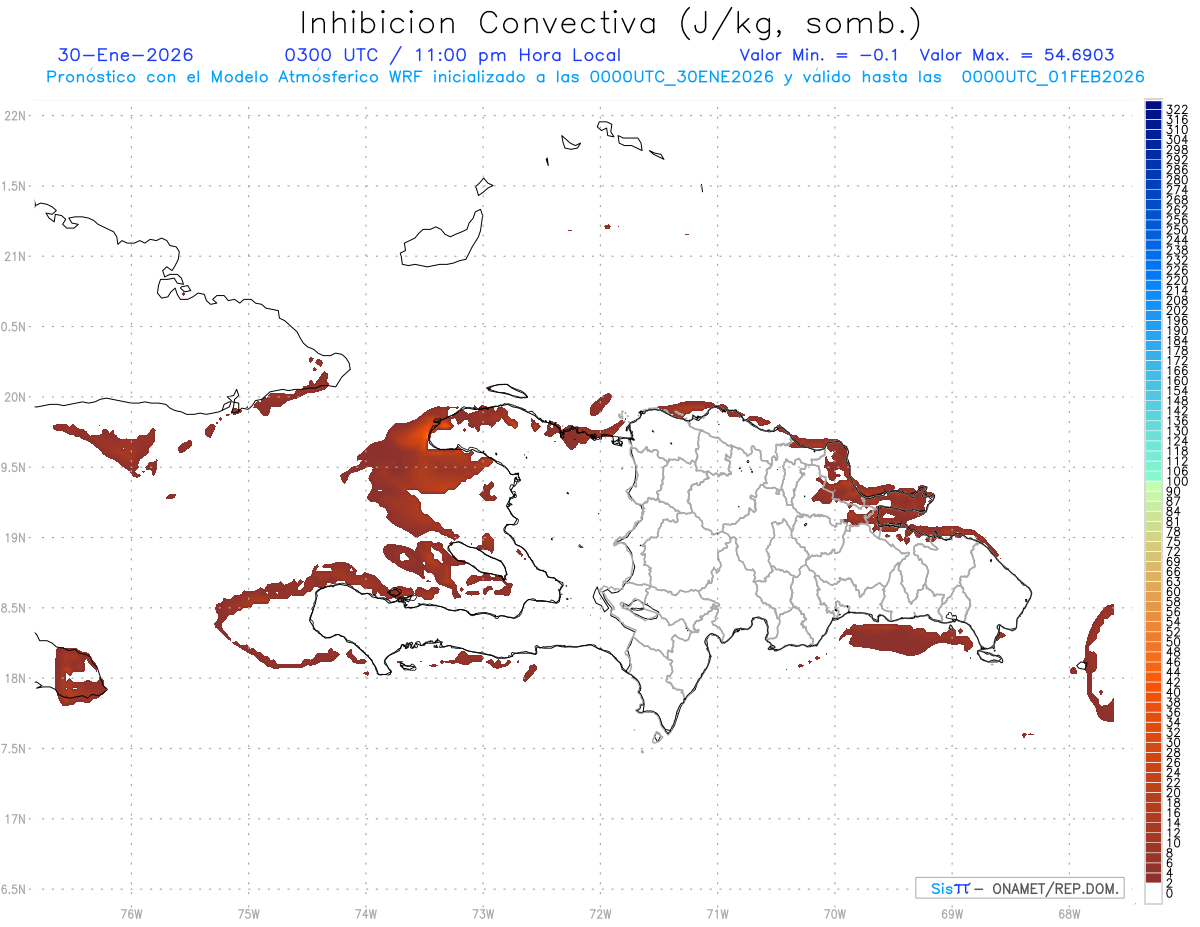Click the "100" colorbar label
Image resolution: width=1200 pixels, height=927 pixels.
[1176, 482]
